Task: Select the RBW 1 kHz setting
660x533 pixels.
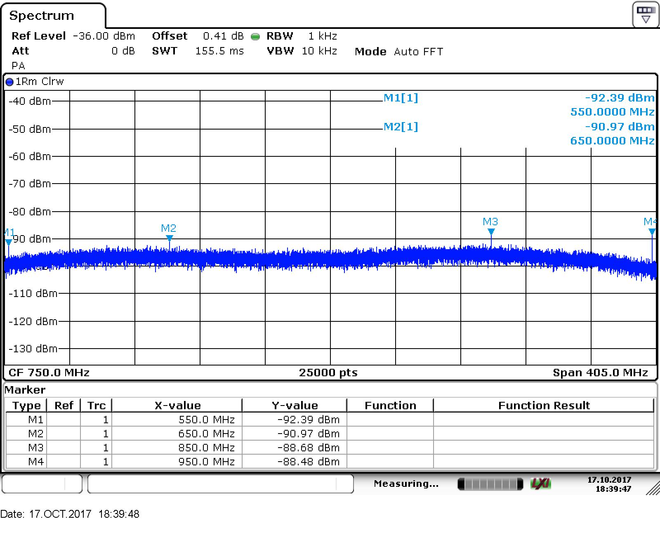Action: pyautogui.click(x=302, y=36)
